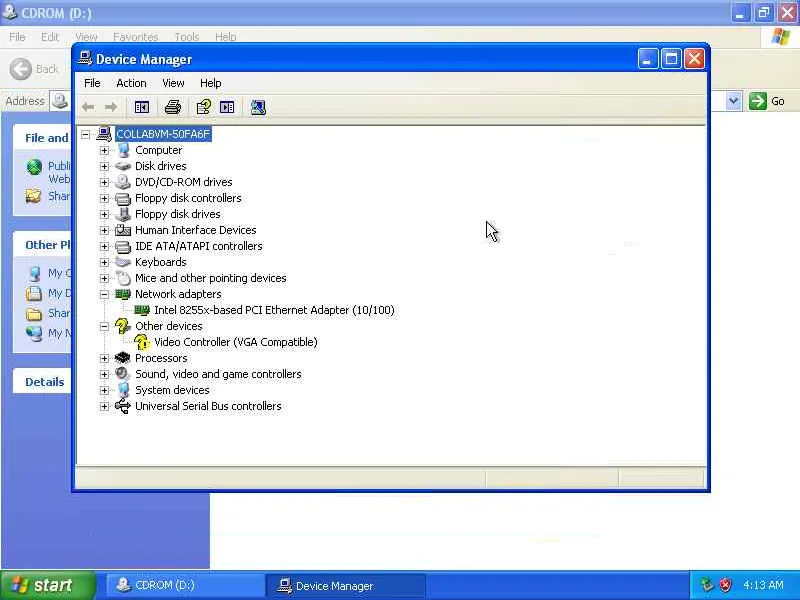800x600 pixels.
Task: Click the Network adapters category icon
Action: click(123, 294)
